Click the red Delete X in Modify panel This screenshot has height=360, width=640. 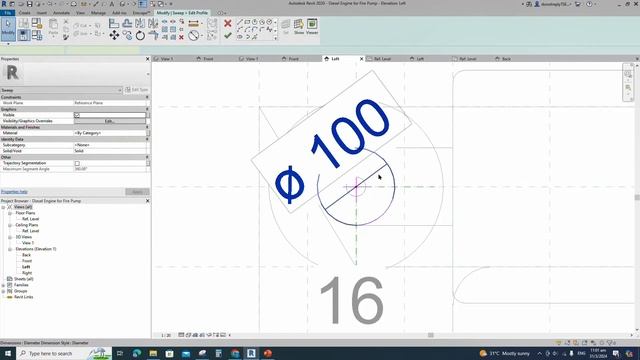pyautogui.click(x=181, y=37)
